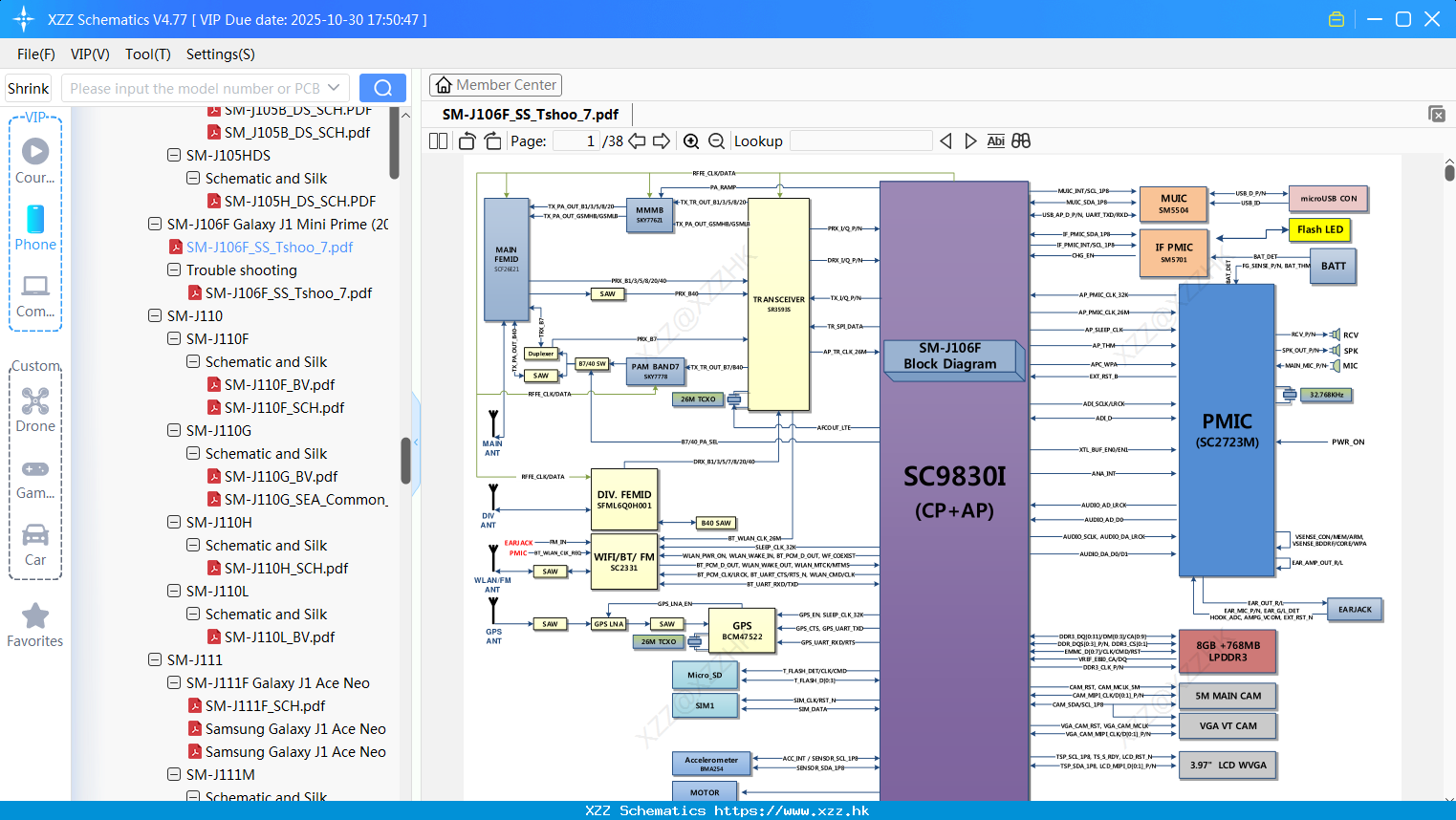Click the SC9830I block in schematic
This screenshot has height=820, width=1456.
click(954, 490)
